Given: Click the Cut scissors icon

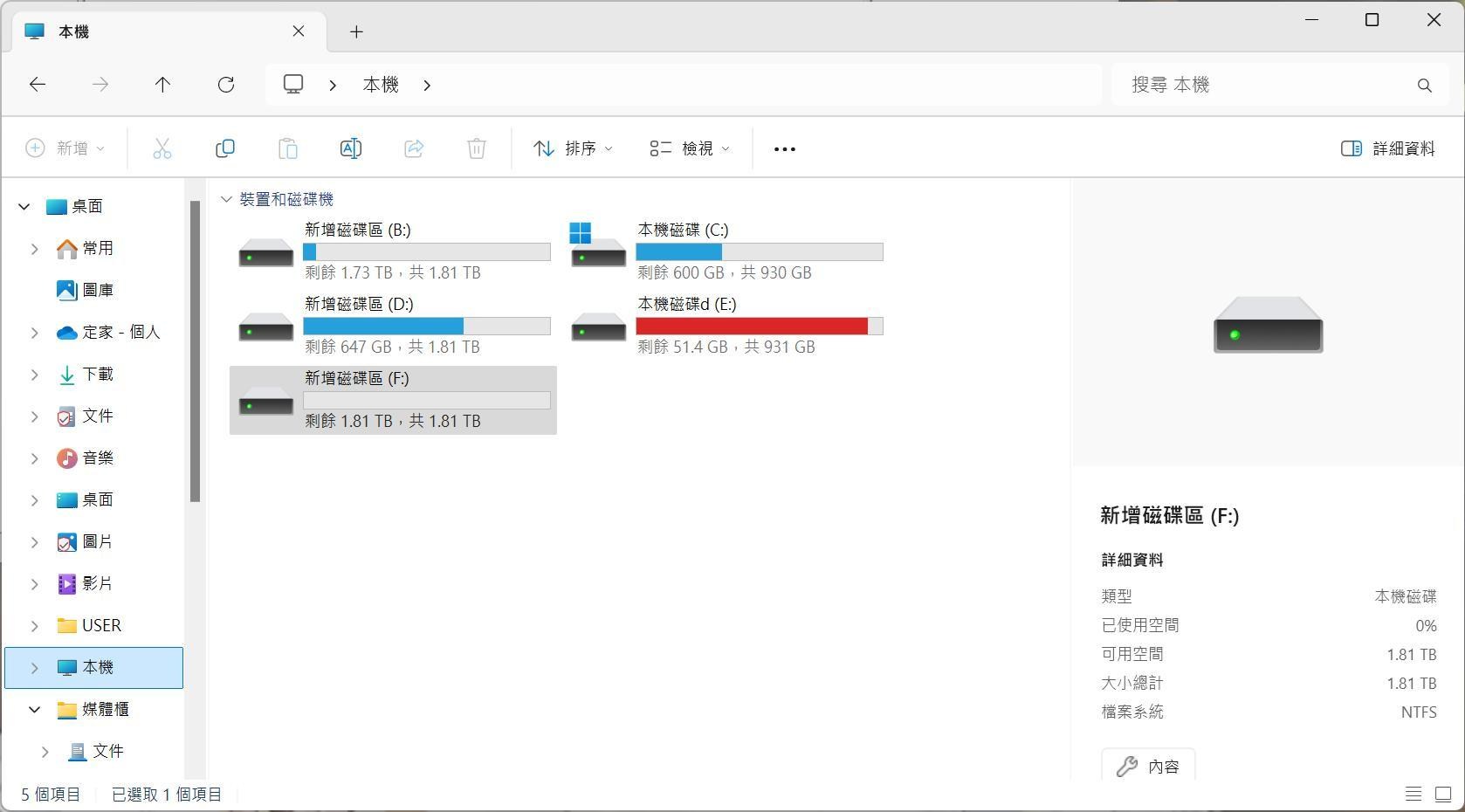Looking at the screenshot, I should [x=162, y=148].
